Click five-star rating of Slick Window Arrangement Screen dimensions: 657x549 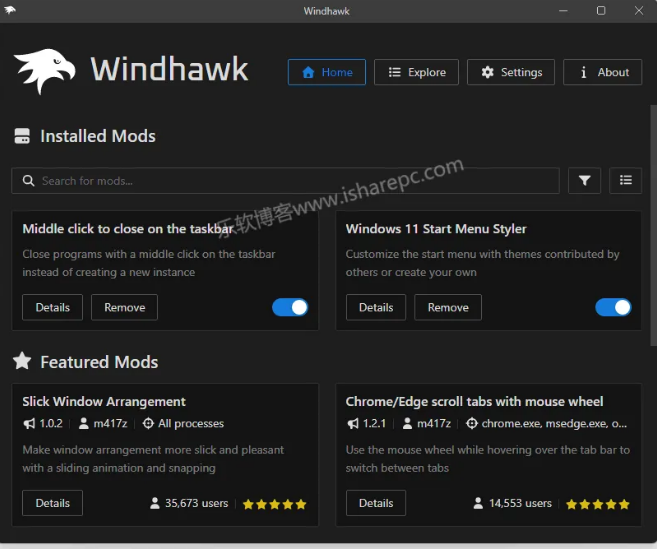pyautogui.click(x=274, y=504)
